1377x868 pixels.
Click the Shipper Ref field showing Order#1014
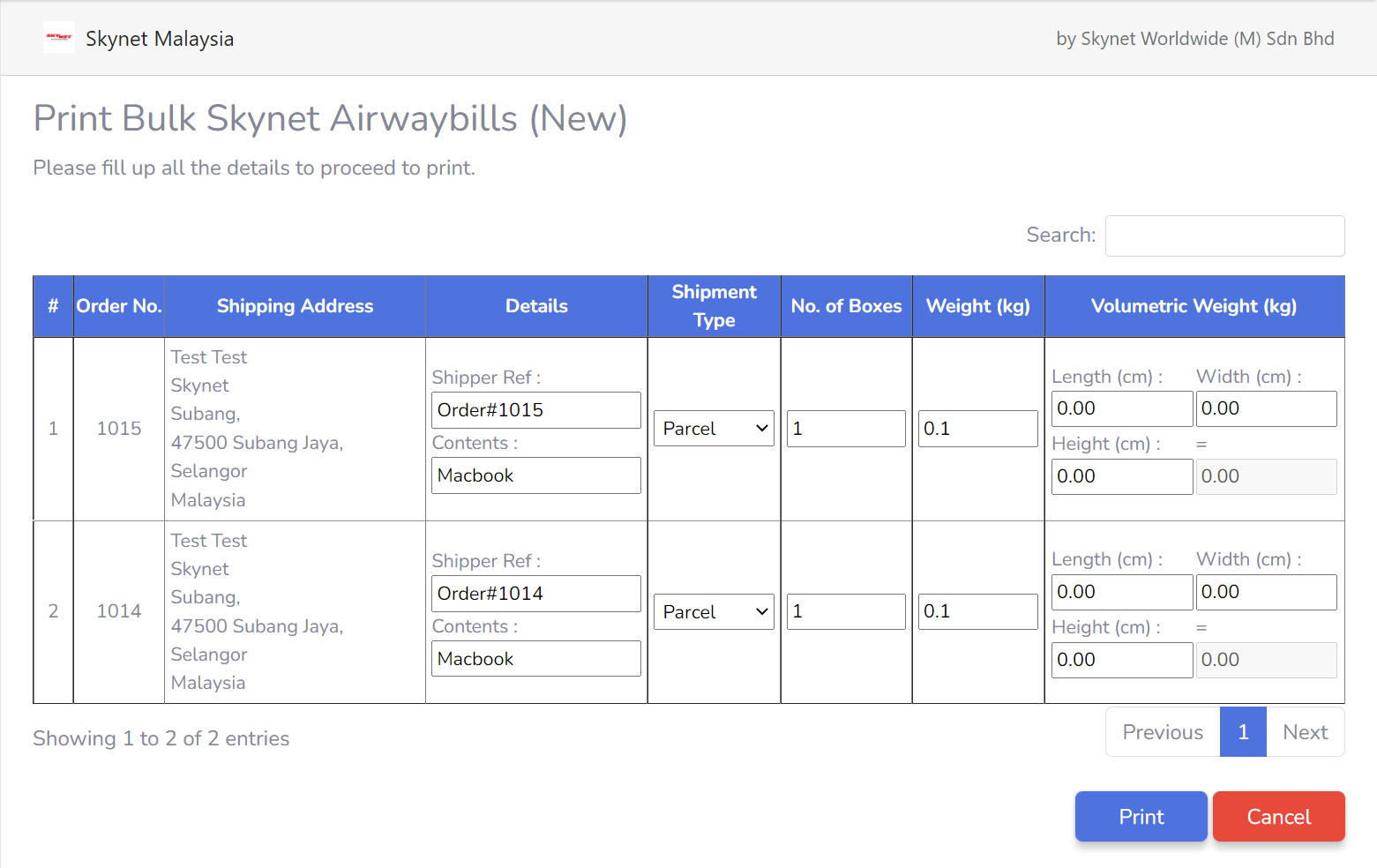(535, 593)
